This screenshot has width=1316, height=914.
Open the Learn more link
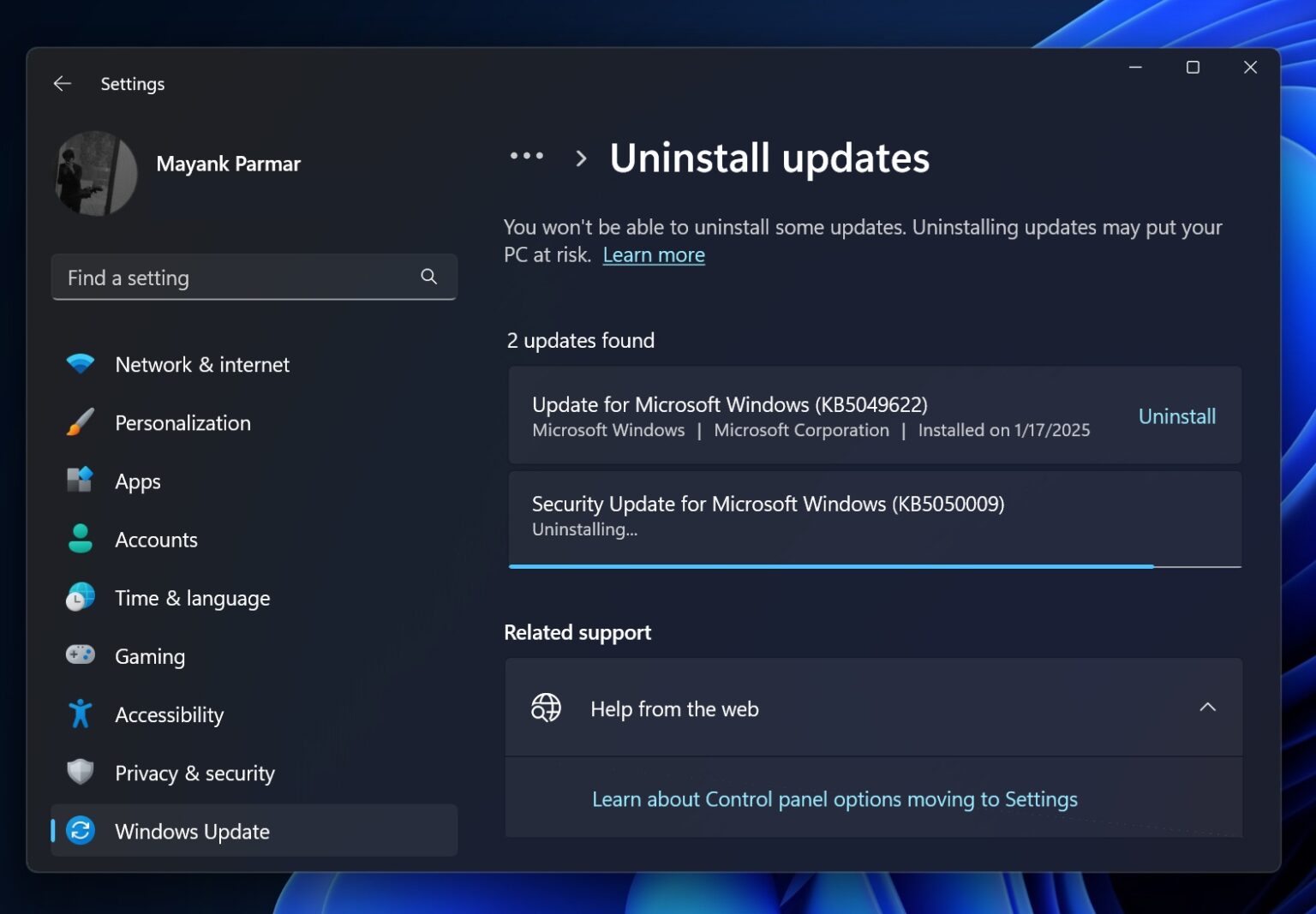tap(654, 254)
